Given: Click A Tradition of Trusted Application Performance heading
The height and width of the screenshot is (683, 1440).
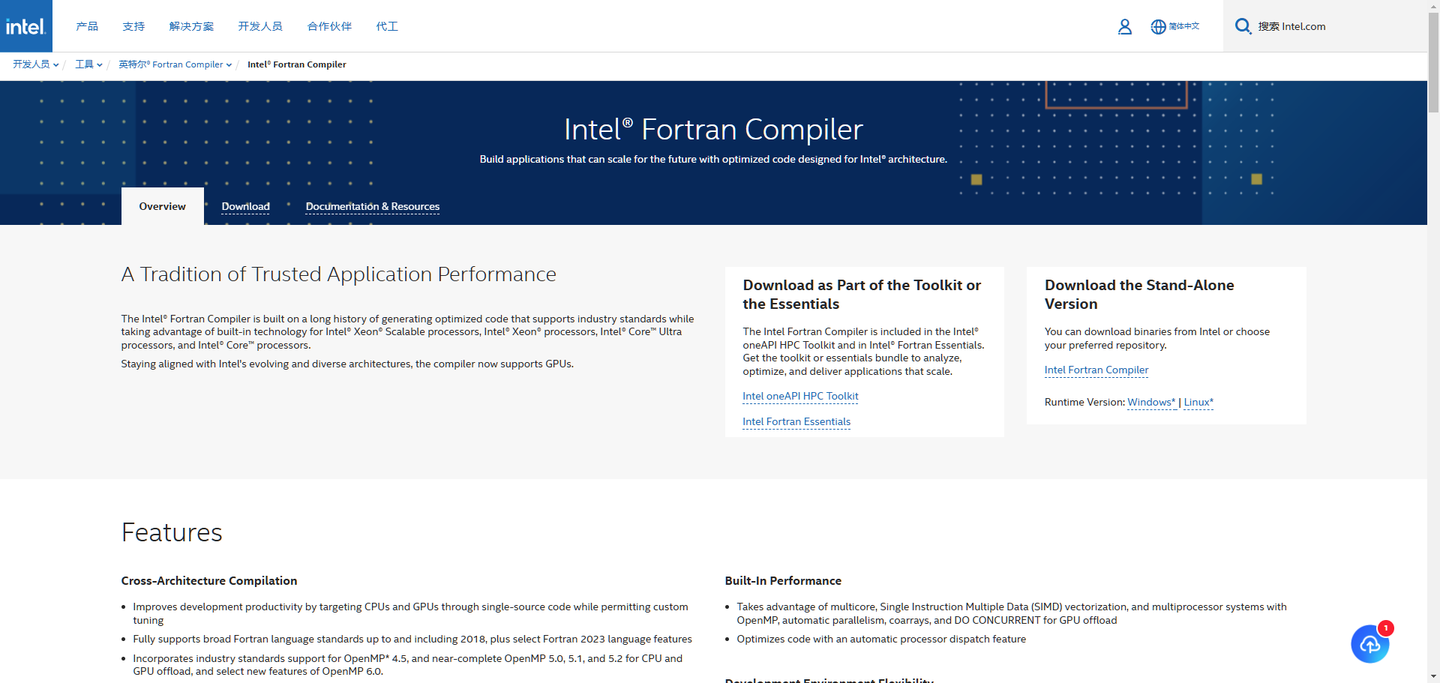Looking at the screenshot, I should pyautogui.click(x=338, y=274).
